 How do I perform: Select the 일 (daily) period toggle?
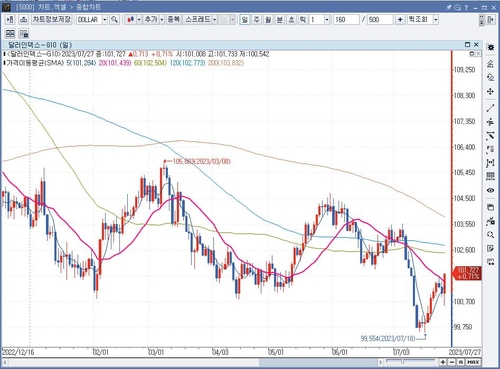pyautogui.click(x=245, y=20)
